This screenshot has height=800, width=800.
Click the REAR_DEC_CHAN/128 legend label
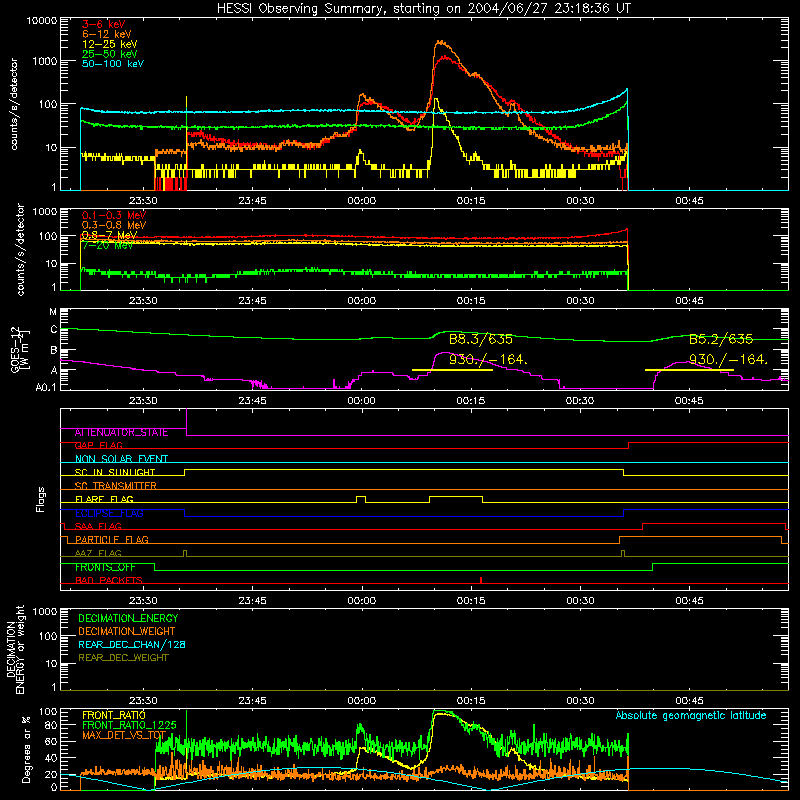click(x=132, y=644)
